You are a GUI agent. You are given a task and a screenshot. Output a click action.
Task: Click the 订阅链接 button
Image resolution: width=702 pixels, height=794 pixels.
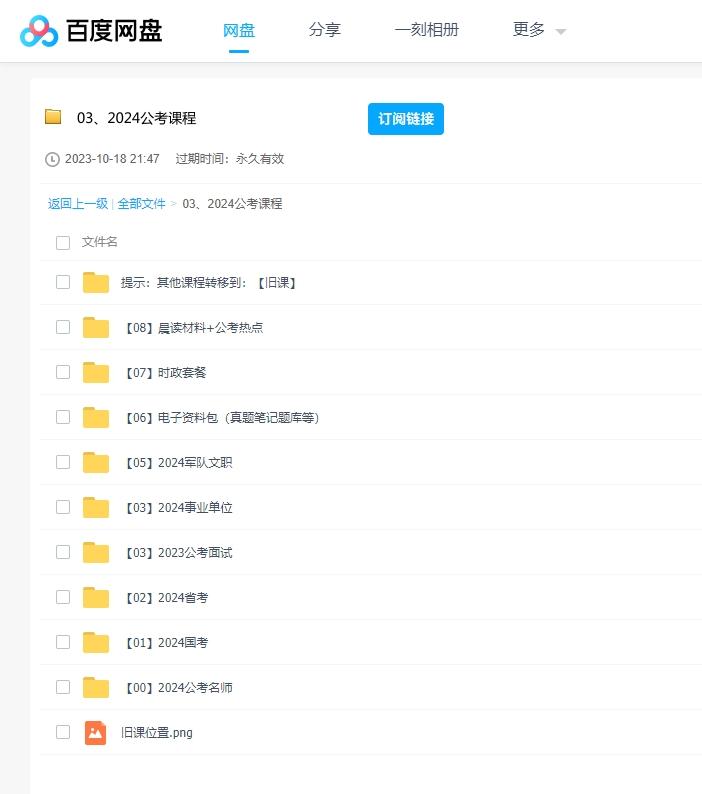(406, 119)
